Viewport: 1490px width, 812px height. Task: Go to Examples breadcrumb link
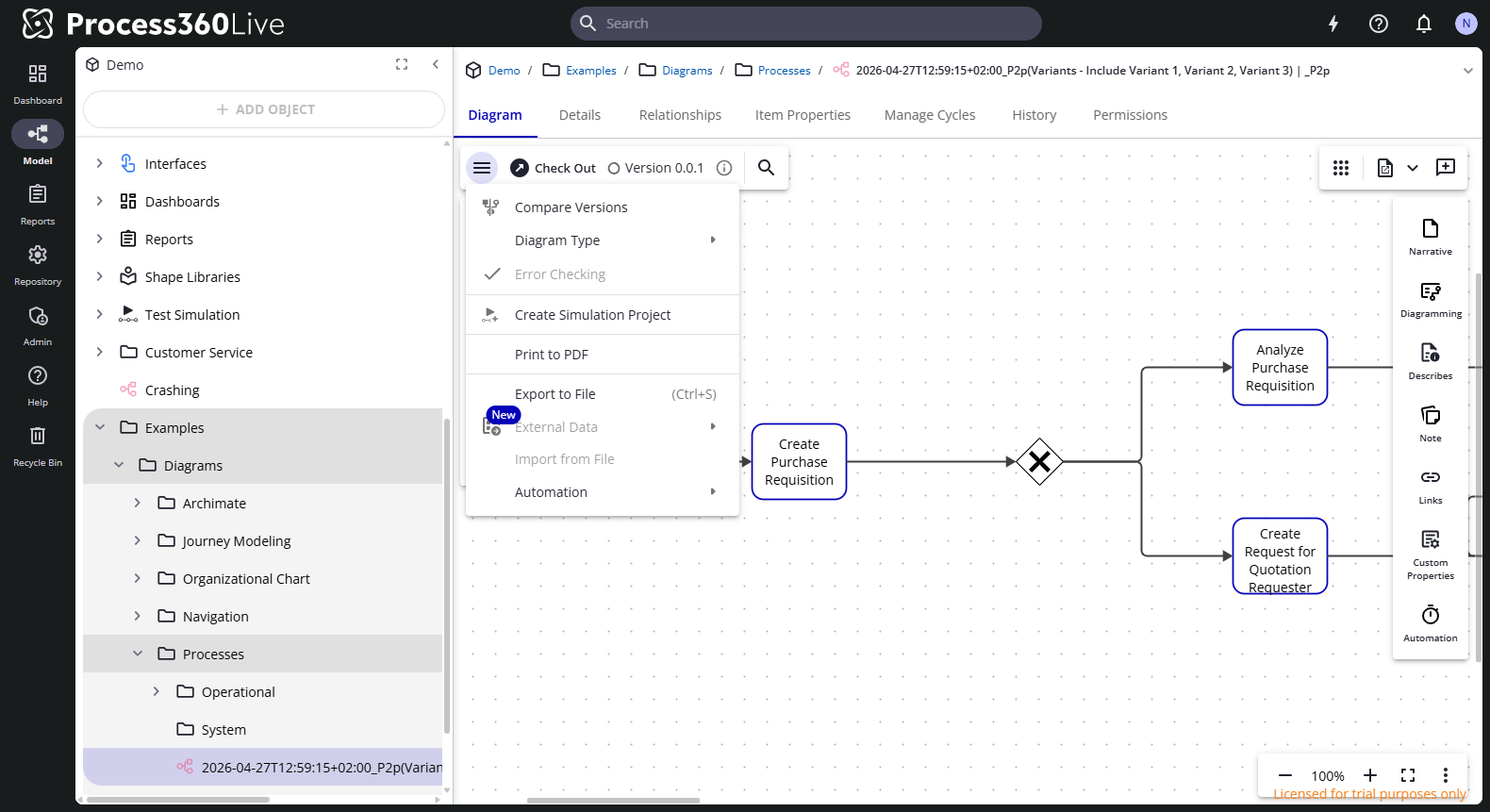coord(590,71)
